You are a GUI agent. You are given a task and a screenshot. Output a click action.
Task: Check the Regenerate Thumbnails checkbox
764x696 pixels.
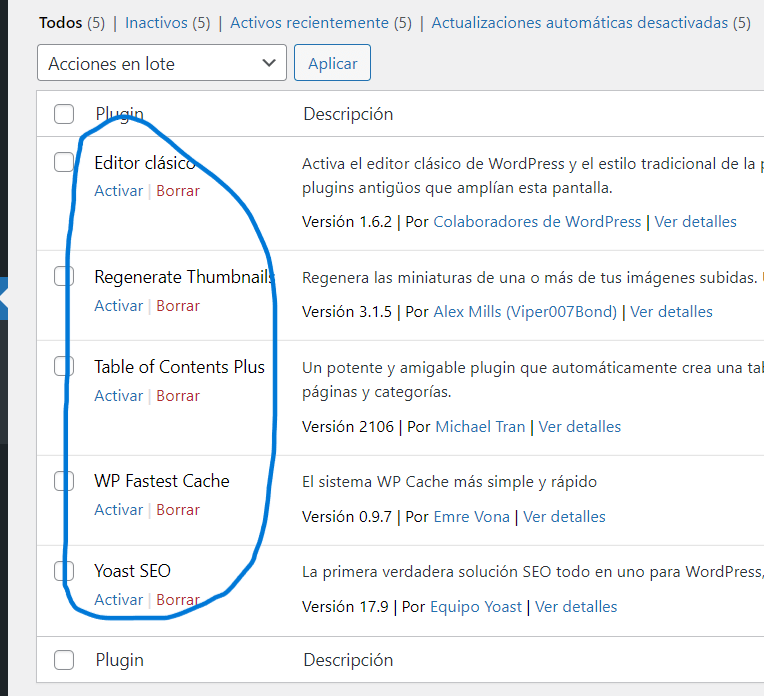tap(64, 276)
